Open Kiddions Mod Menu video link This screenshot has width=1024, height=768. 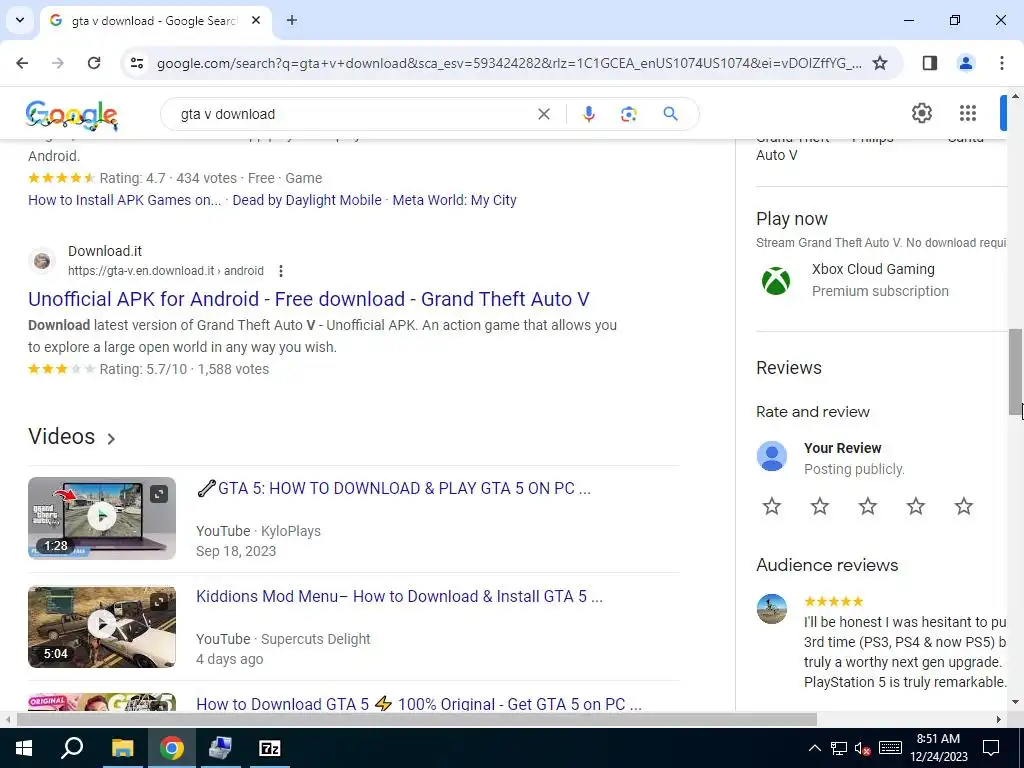[399, 596]
